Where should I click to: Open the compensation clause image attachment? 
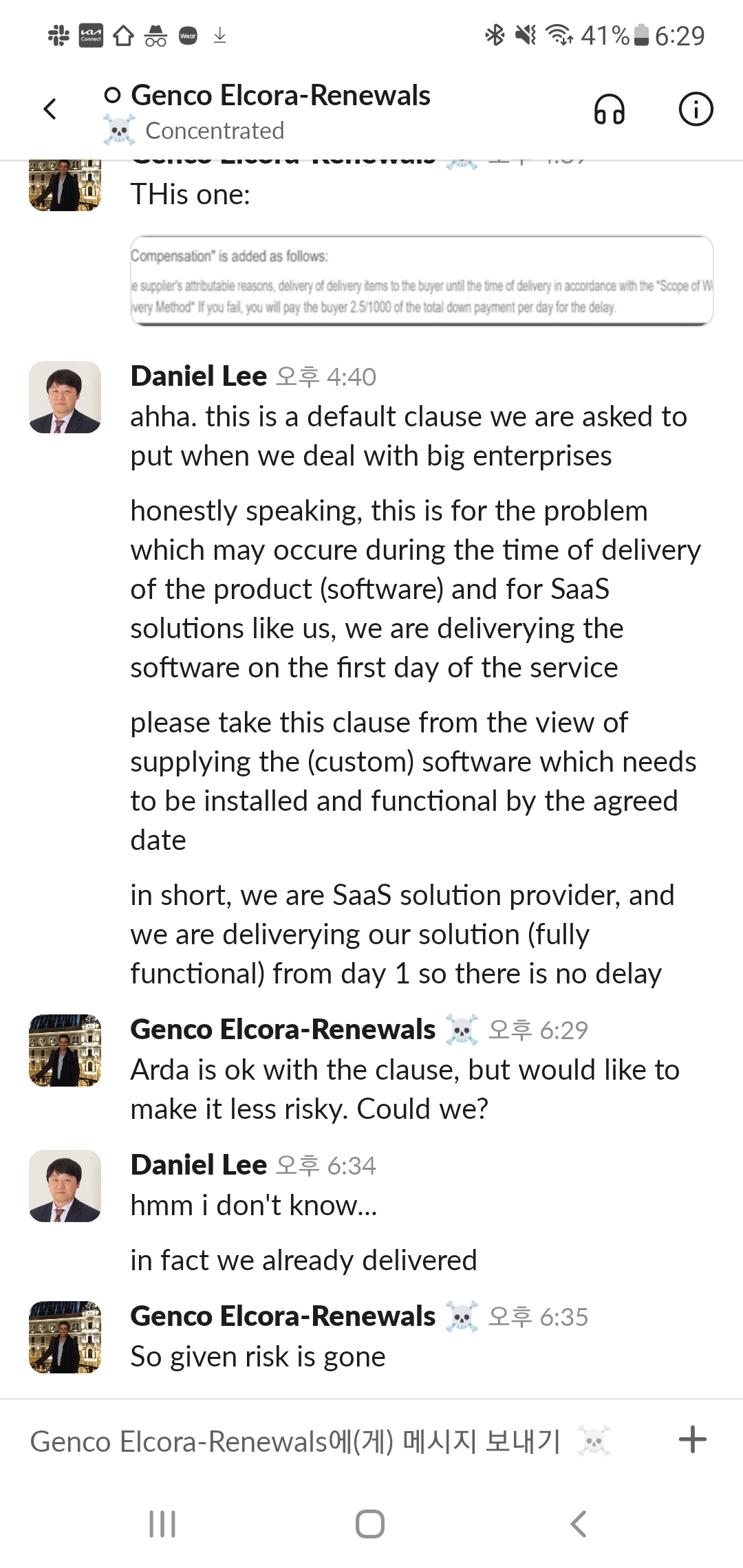coord(421,281)
